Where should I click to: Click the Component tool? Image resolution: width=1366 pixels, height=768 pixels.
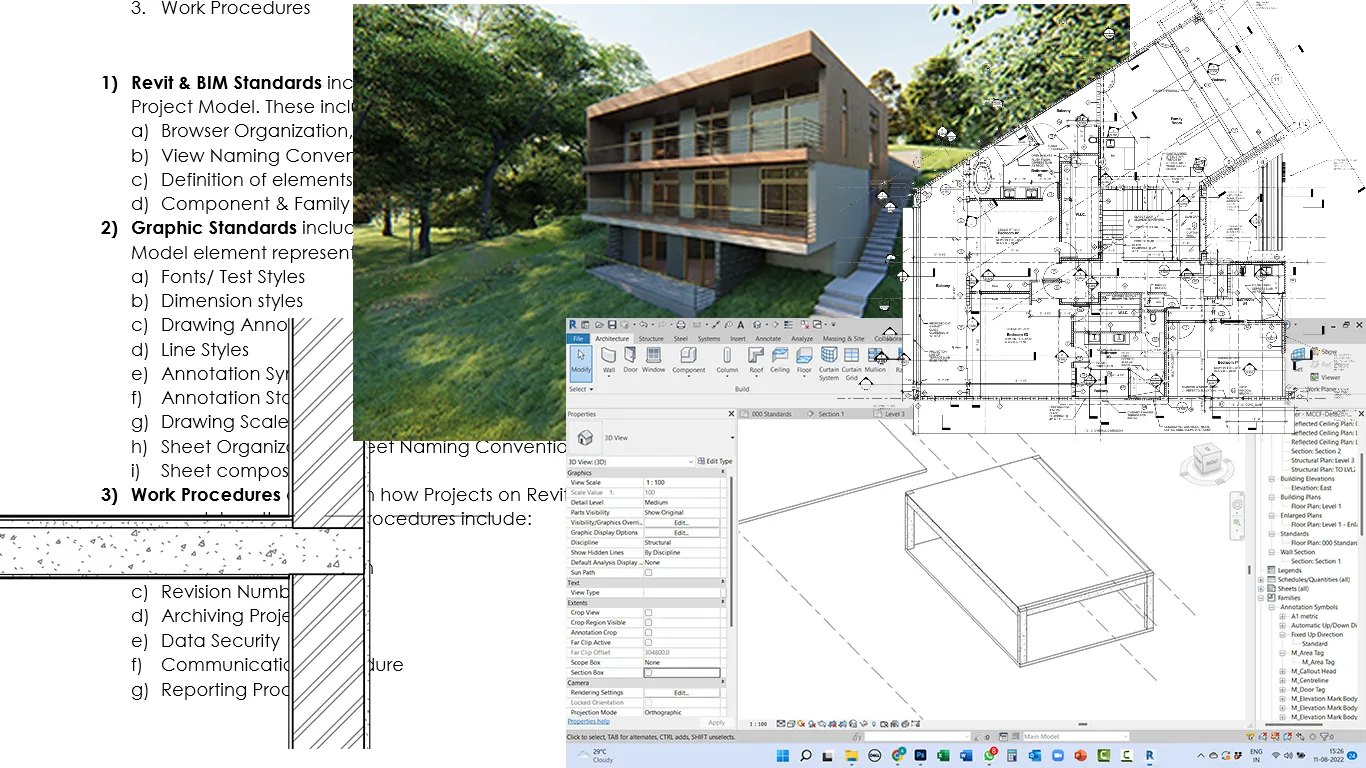688,360
